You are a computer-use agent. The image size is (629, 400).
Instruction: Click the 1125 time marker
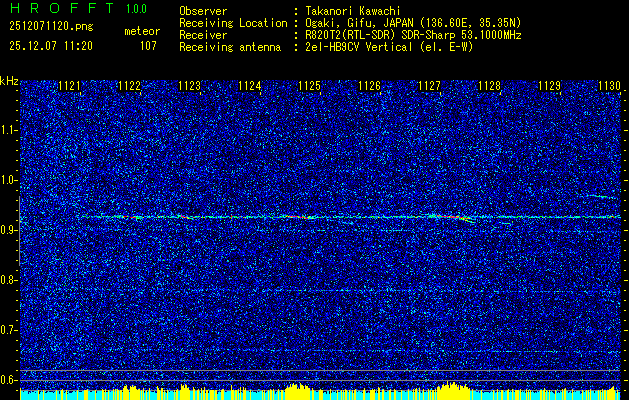click(309, 86)
